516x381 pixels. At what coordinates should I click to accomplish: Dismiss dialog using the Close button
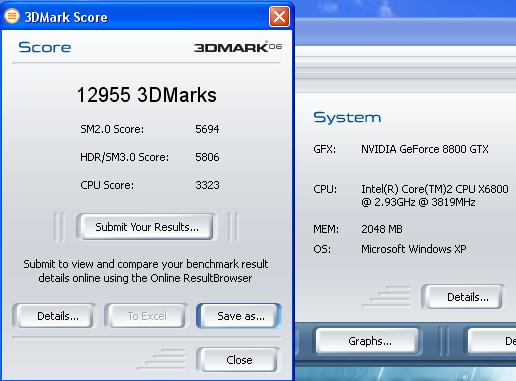(x=239, y=360)
